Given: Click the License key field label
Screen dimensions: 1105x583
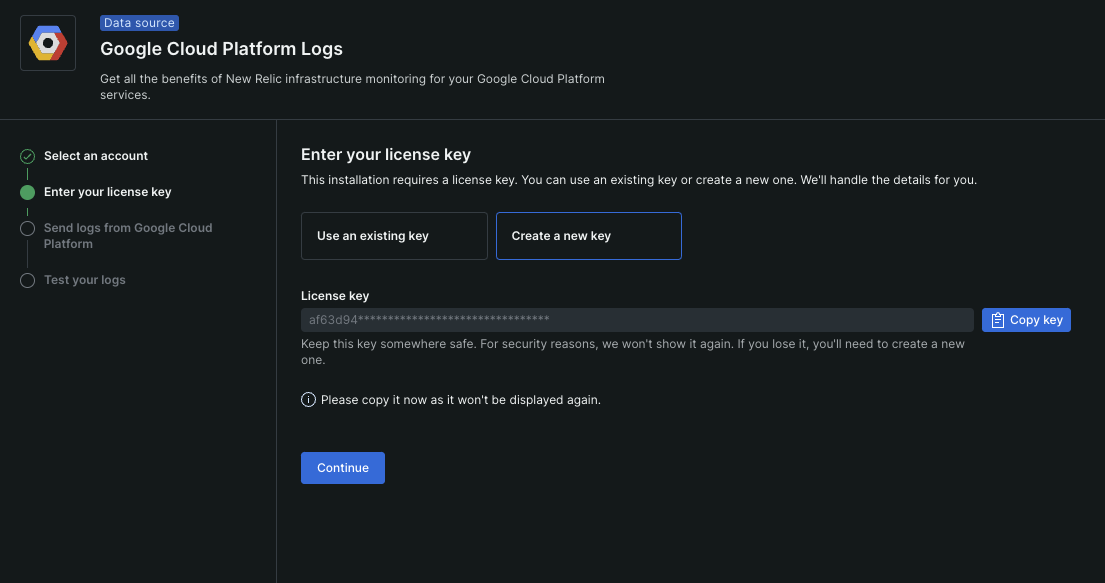Looking at the screenshot, I should [335, 296].
